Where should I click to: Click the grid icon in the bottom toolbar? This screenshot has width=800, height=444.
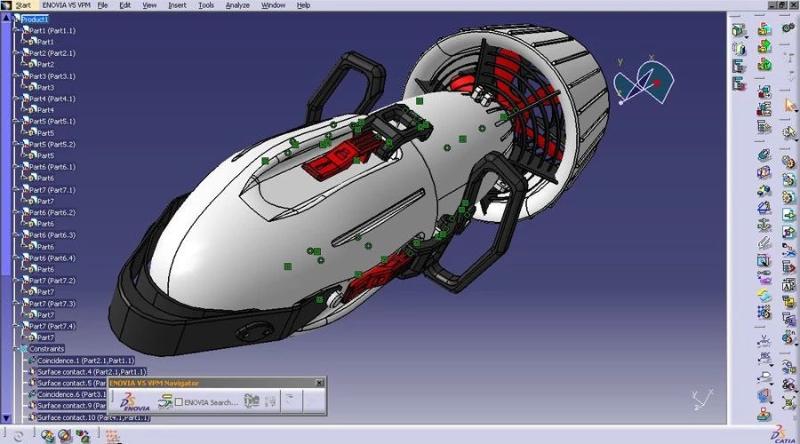point(112,436)
